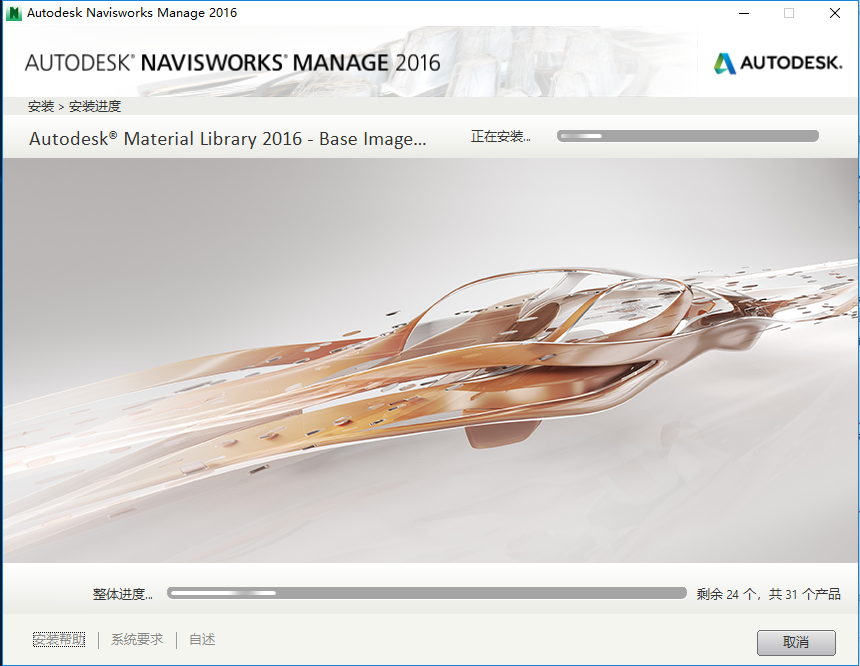Screen dimensions: 860x666
Task: Cancel the installation with 取消 button
Action: coord(796,642)
